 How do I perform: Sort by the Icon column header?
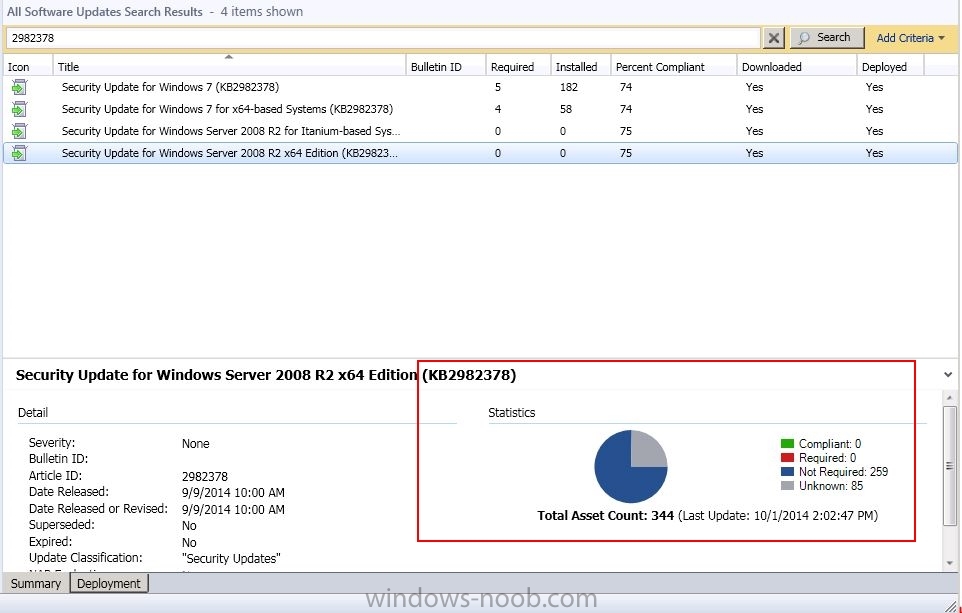point(28,67)
